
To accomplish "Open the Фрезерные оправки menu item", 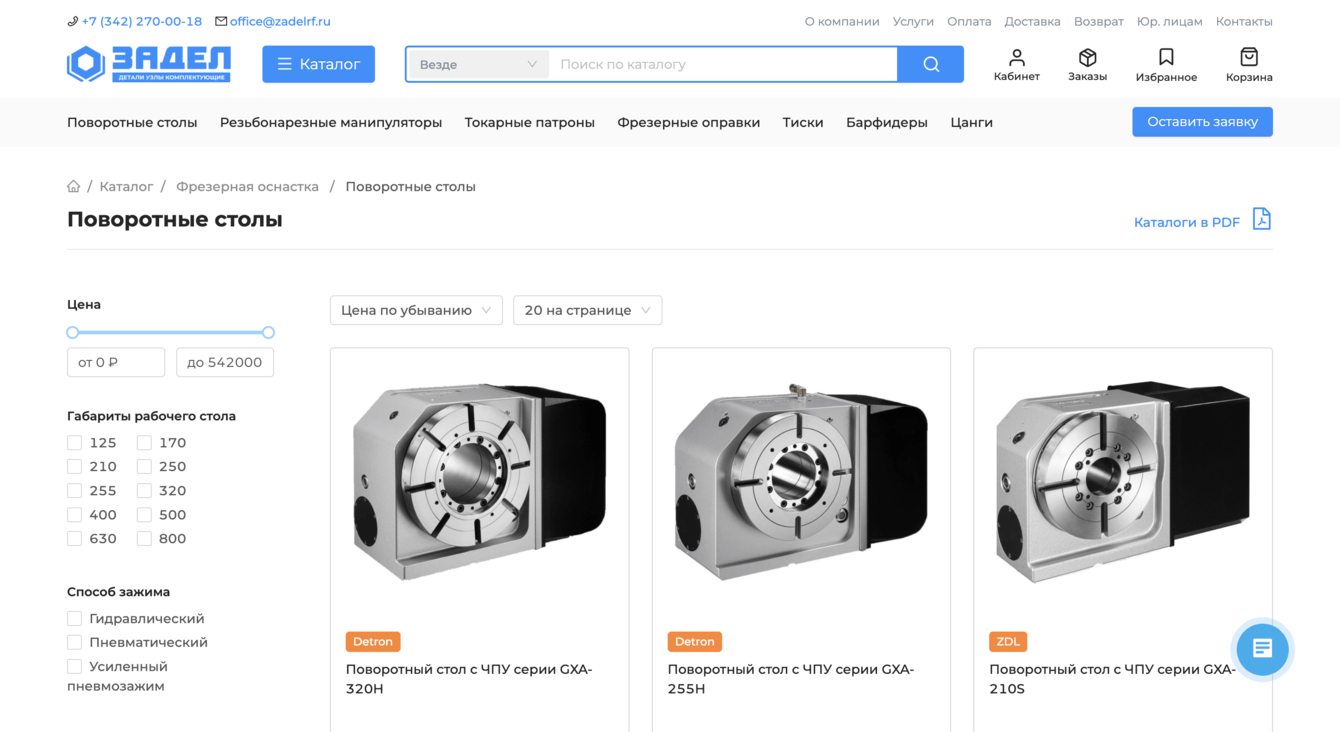I will pos(688,122).
